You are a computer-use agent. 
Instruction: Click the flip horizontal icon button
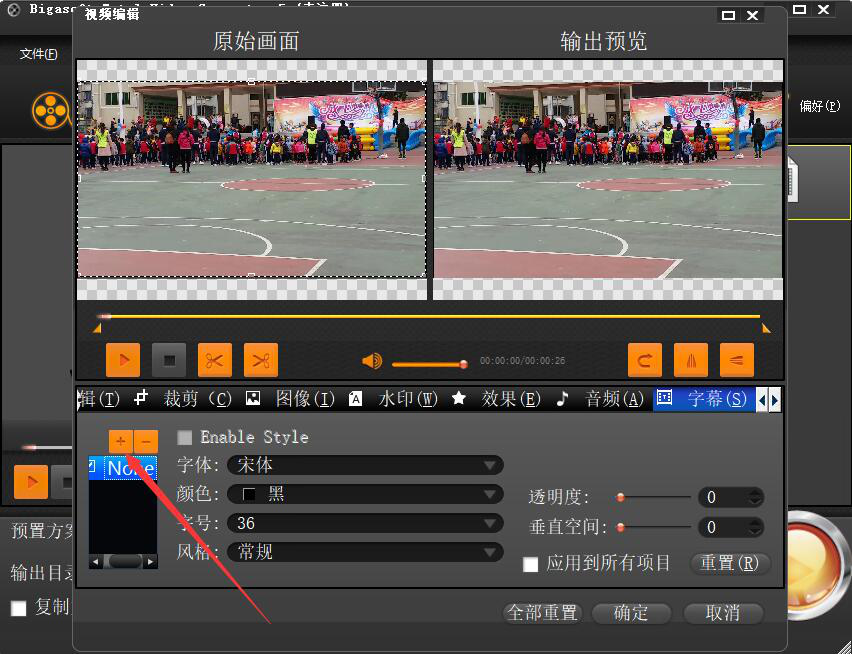(x=691, y=360)
